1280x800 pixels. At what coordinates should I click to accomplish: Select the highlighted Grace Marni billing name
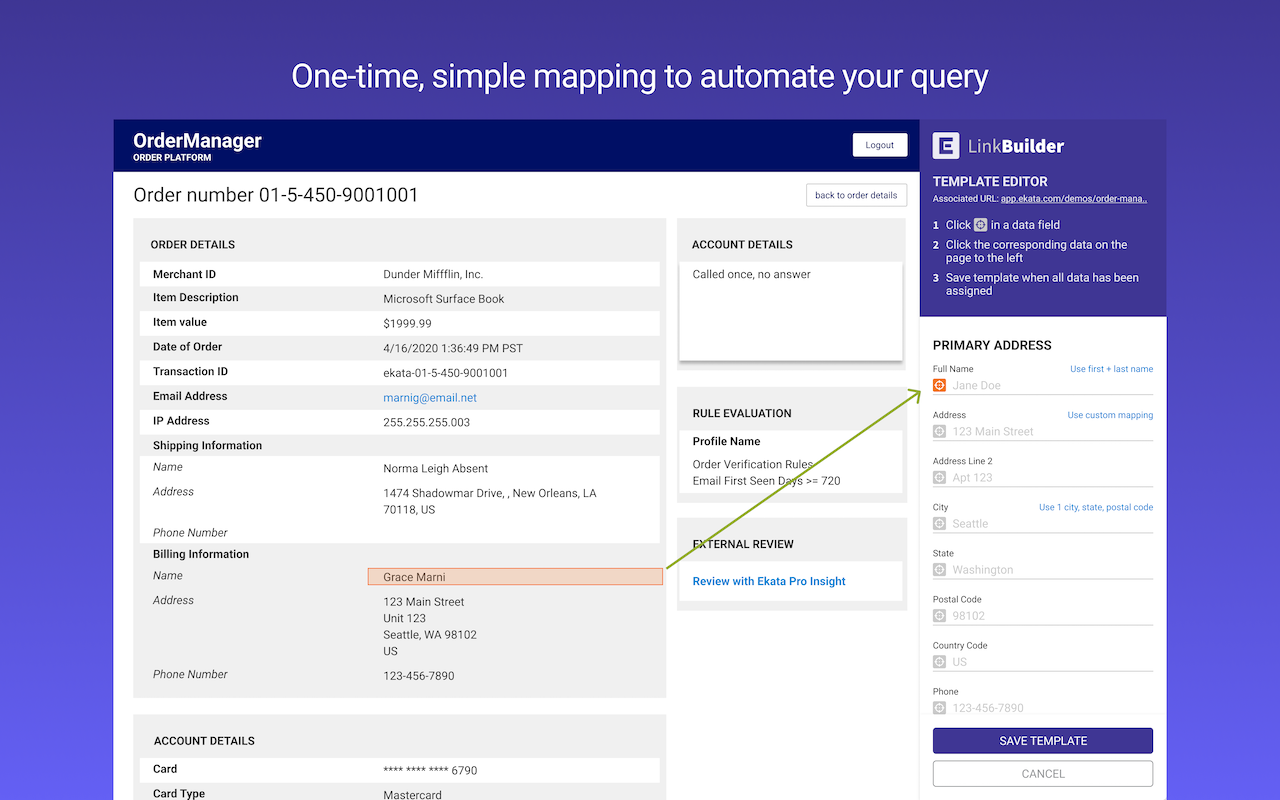pos(515,577)
